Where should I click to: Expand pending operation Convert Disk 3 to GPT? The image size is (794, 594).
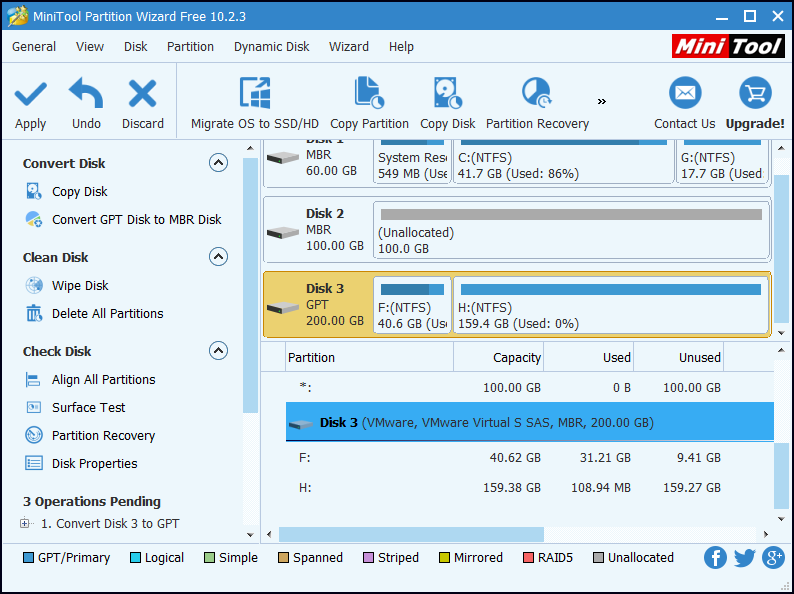(x=24, y=524)
